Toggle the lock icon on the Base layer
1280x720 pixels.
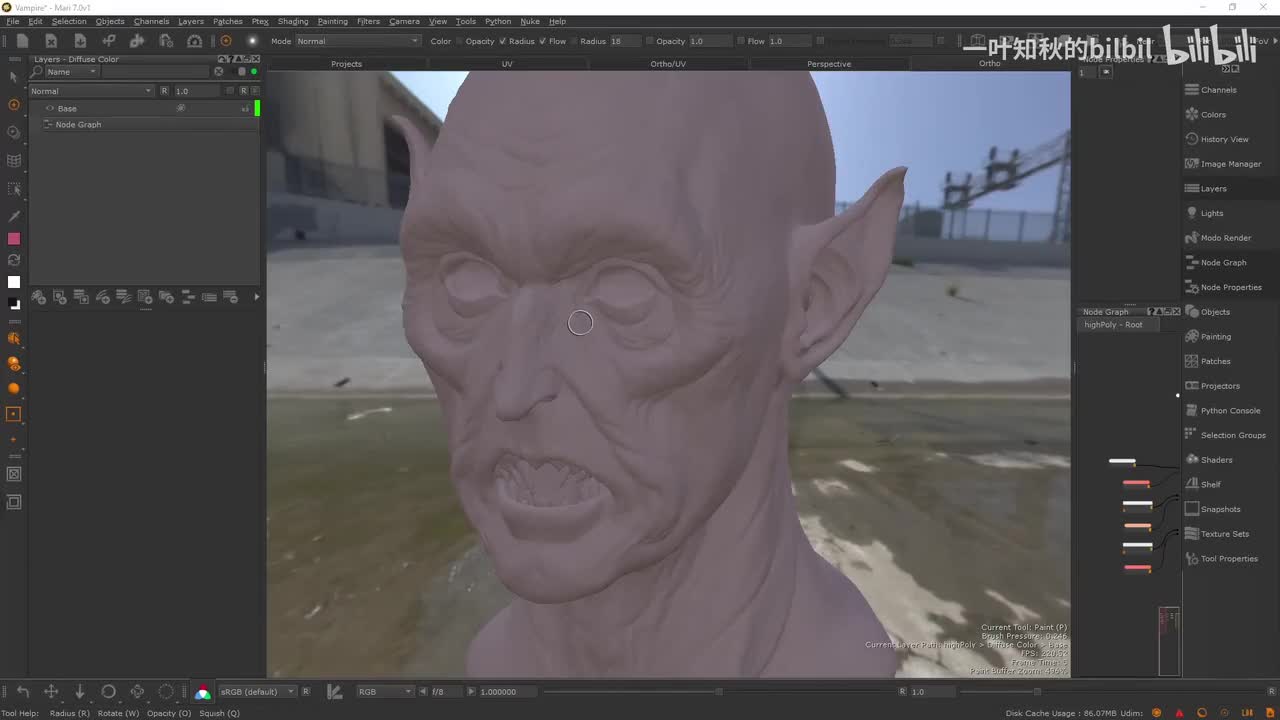(x=245, y=108)
